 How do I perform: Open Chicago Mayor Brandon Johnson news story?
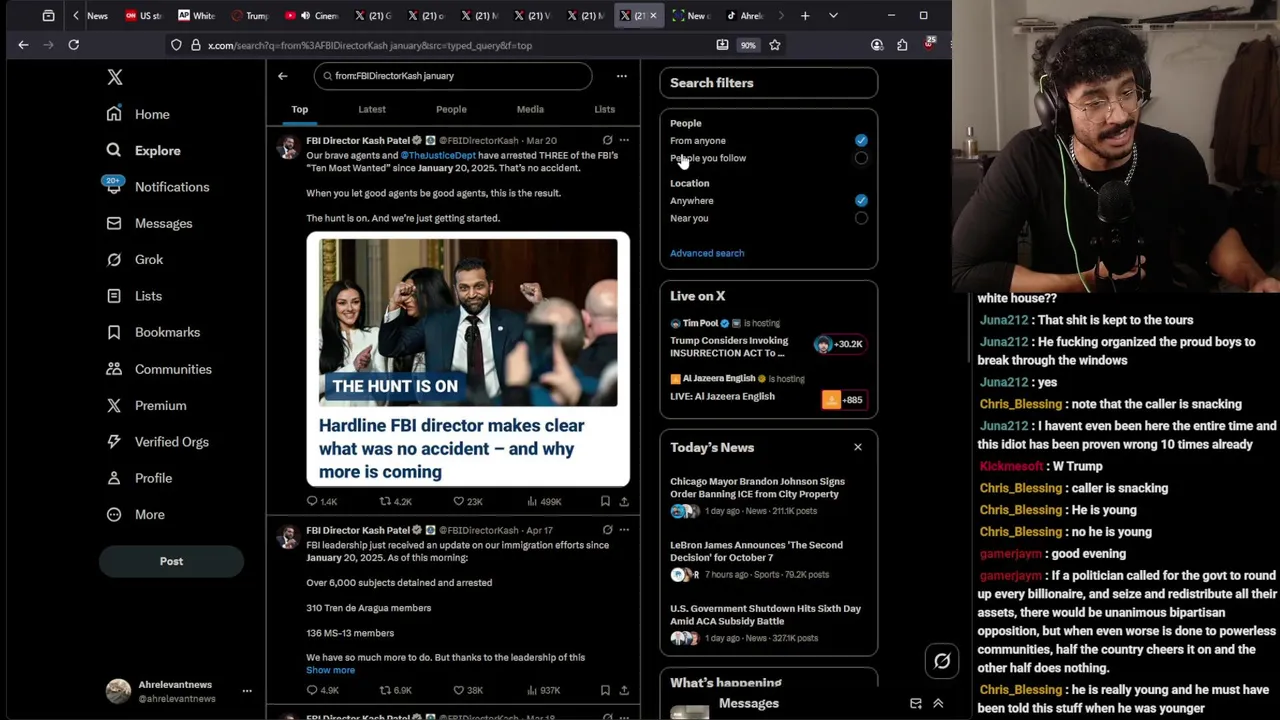click(767, 496)
